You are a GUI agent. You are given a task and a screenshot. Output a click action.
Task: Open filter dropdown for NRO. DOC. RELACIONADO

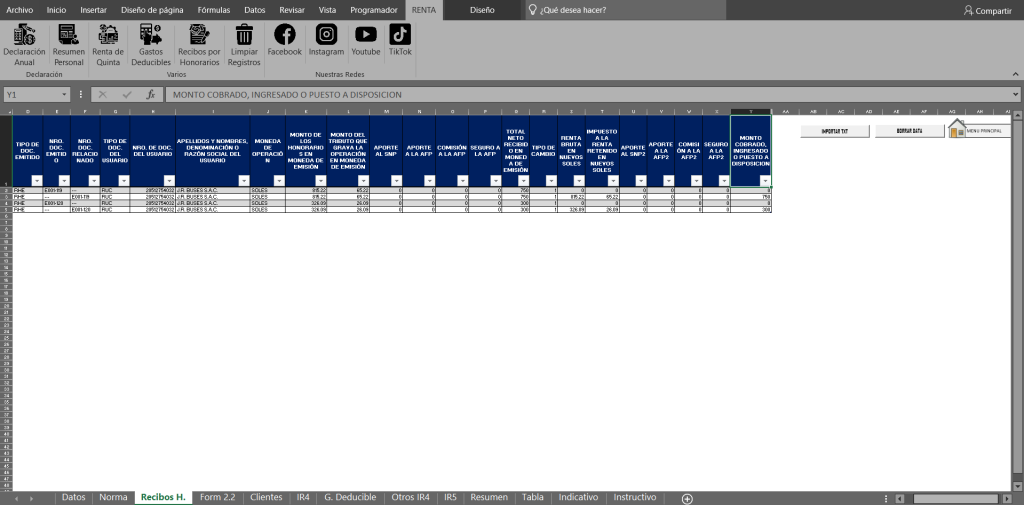click(x=93, y=181)
